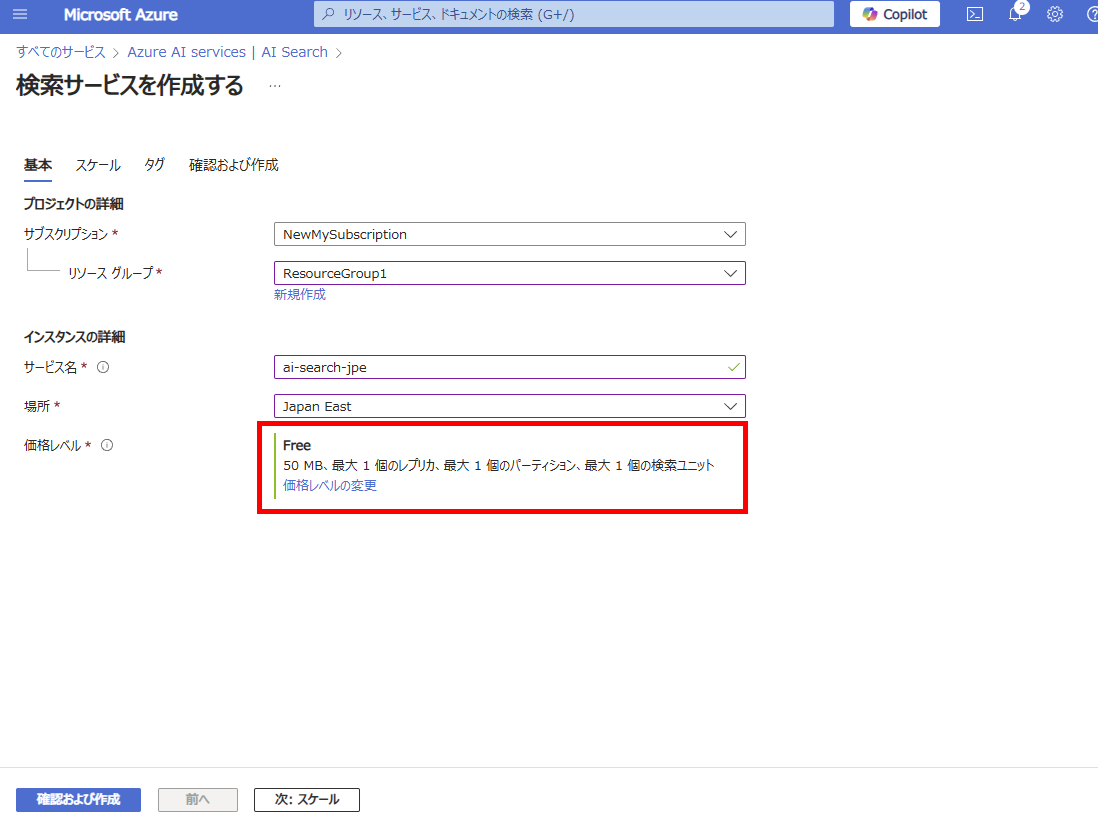Click the Copilot button
This screenshot has width=1098, height=820.
pyautogui.click(x=894, y=15)
